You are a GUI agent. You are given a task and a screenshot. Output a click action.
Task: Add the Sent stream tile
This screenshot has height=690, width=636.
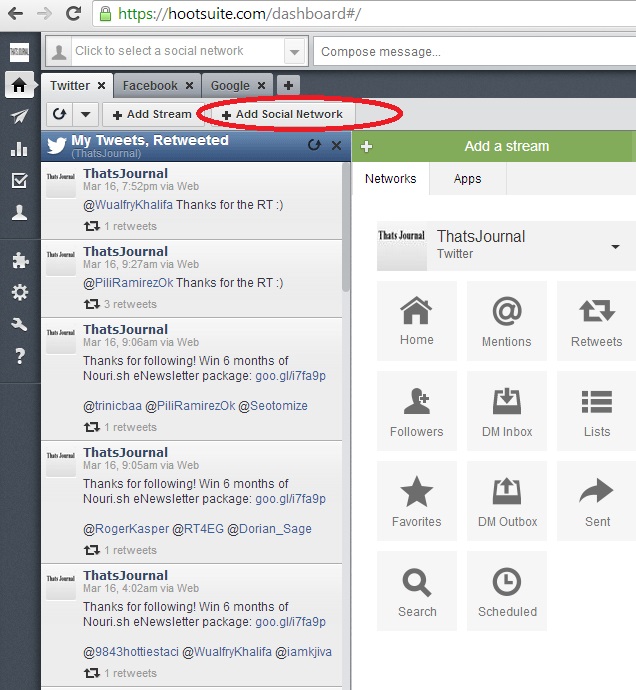click(x=596, y=501)
